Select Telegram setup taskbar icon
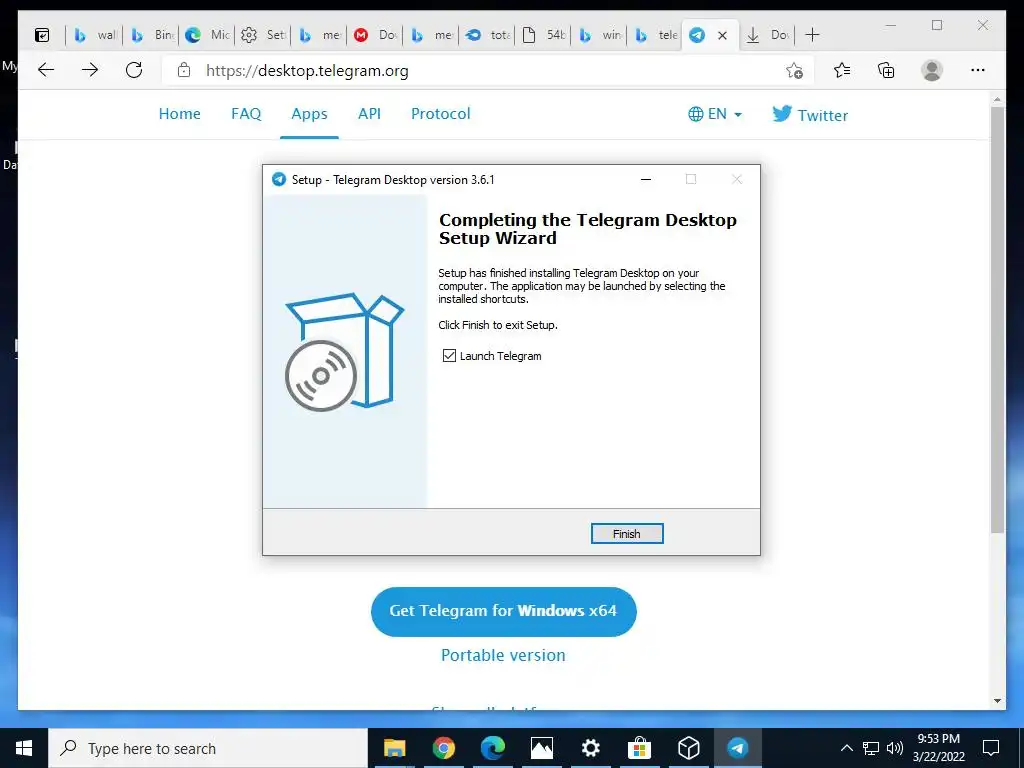The image size is (1024, 768). pyautogui.click(x=737, y=748)
